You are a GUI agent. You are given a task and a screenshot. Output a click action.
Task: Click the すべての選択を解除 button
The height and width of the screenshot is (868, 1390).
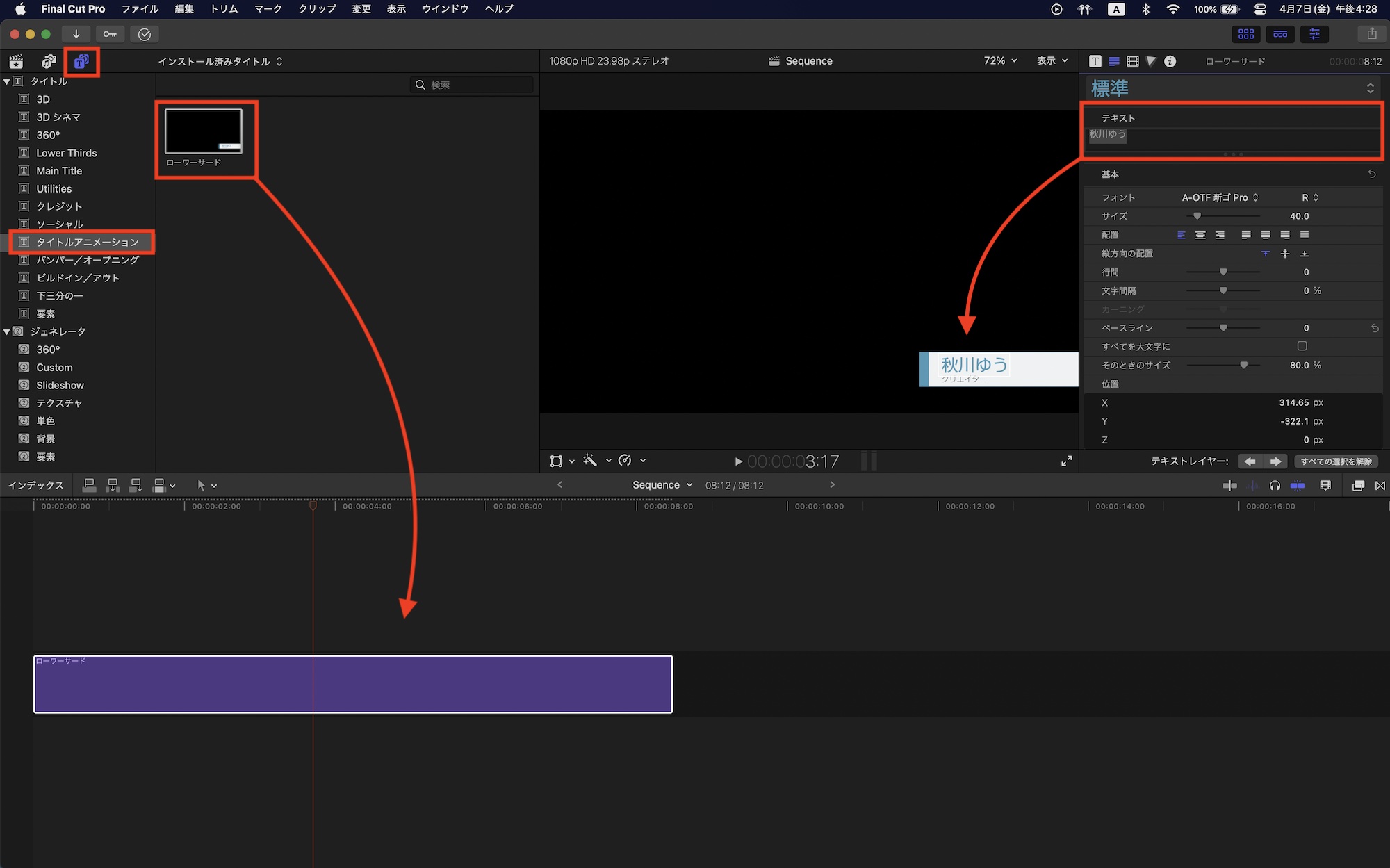(x=1337, y=461)
